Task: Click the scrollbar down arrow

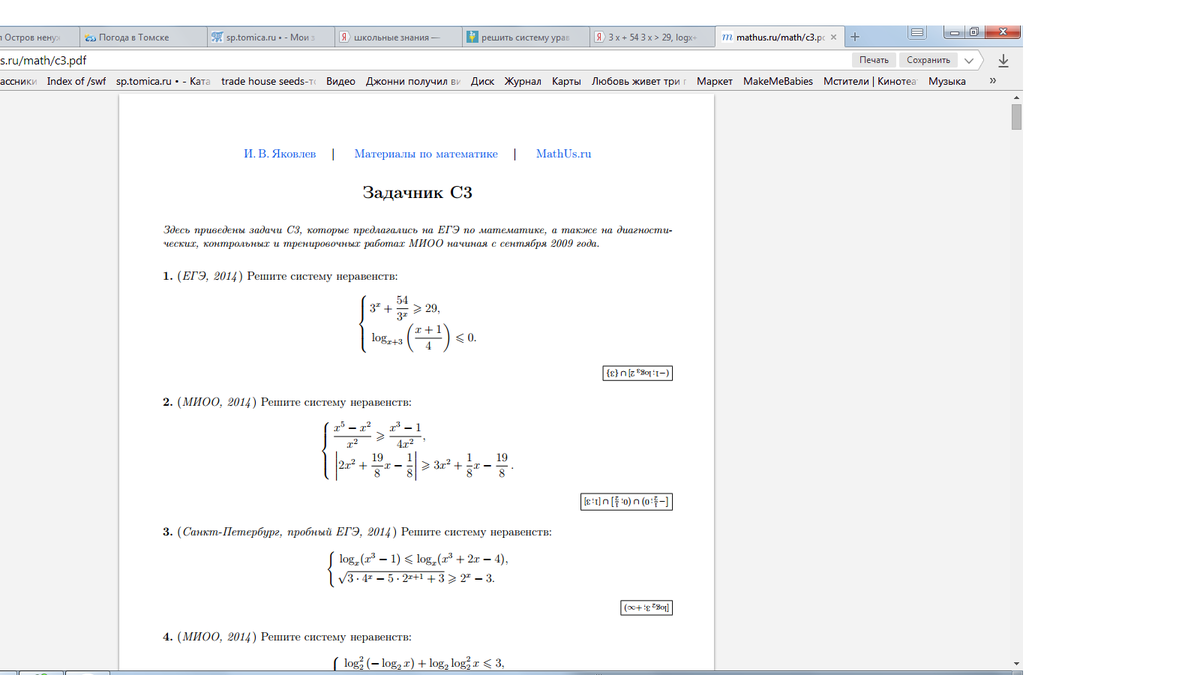Action: point(1016,663)
